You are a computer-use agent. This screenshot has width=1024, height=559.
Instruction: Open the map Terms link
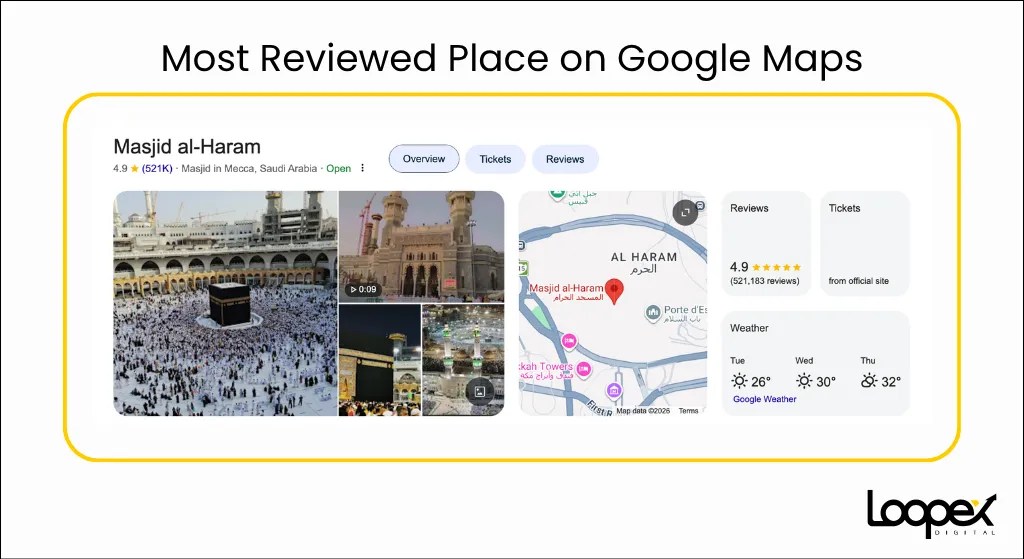click(x=688, y=411)
